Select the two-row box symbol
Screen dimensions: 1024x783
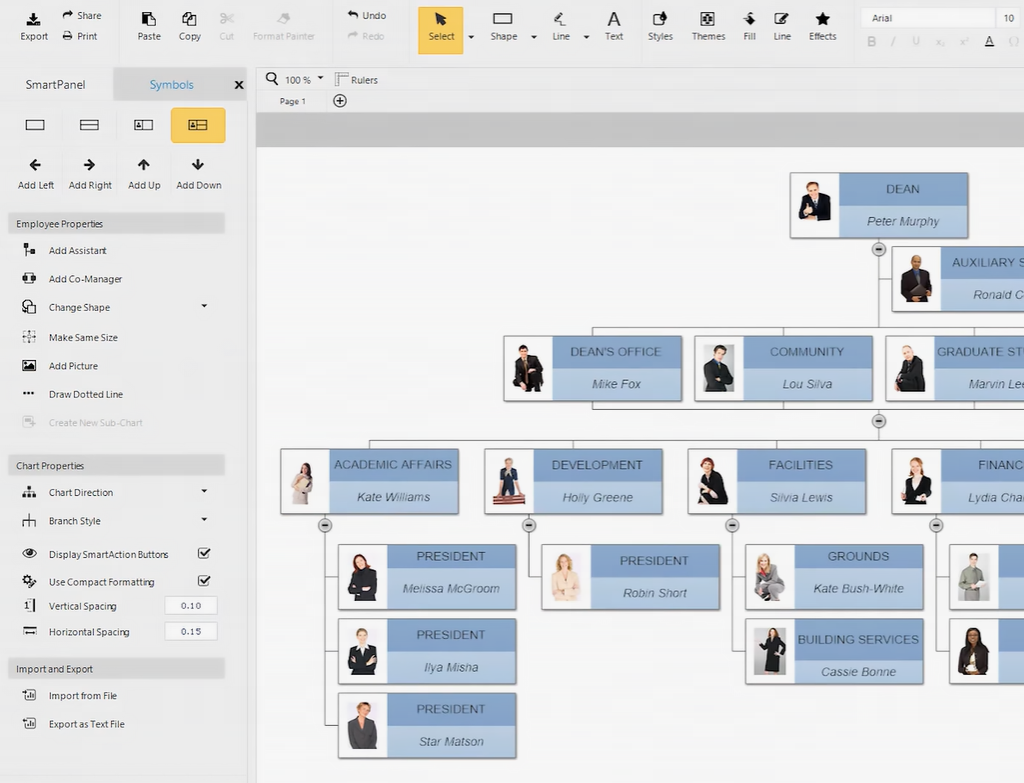coord(89,125)
